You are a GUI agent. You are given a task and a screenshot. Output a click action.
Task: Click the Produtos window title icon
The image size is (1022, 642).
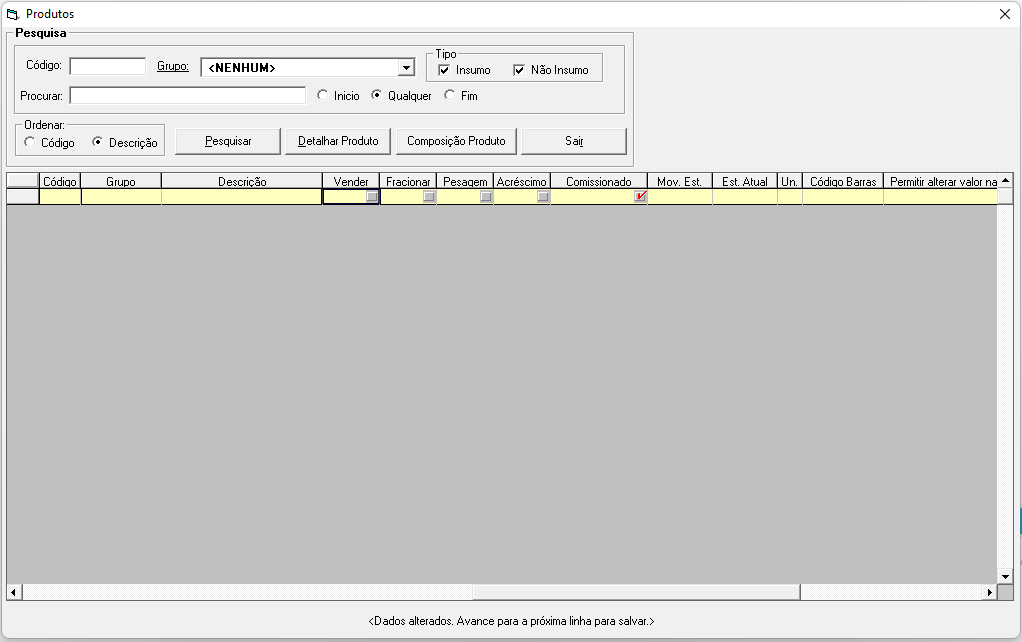pos(12,14)
